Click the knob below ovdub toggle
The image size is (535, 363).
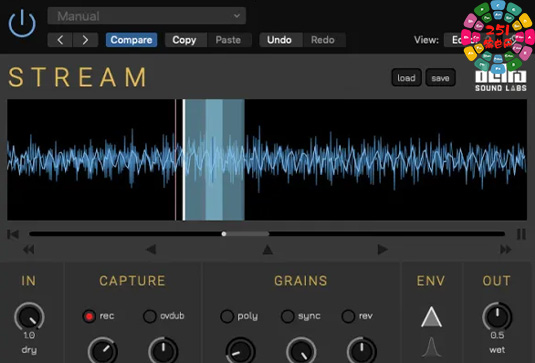pyautogui.click(x=163, y=351)
